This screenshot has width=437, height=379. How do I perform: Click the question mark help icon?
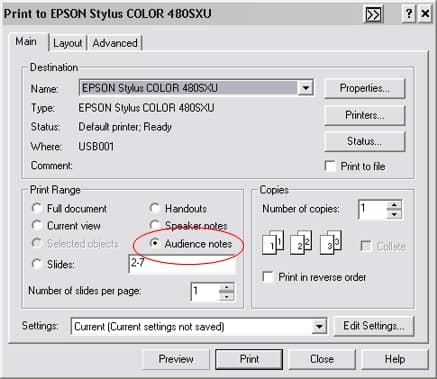tap(409, 14)
